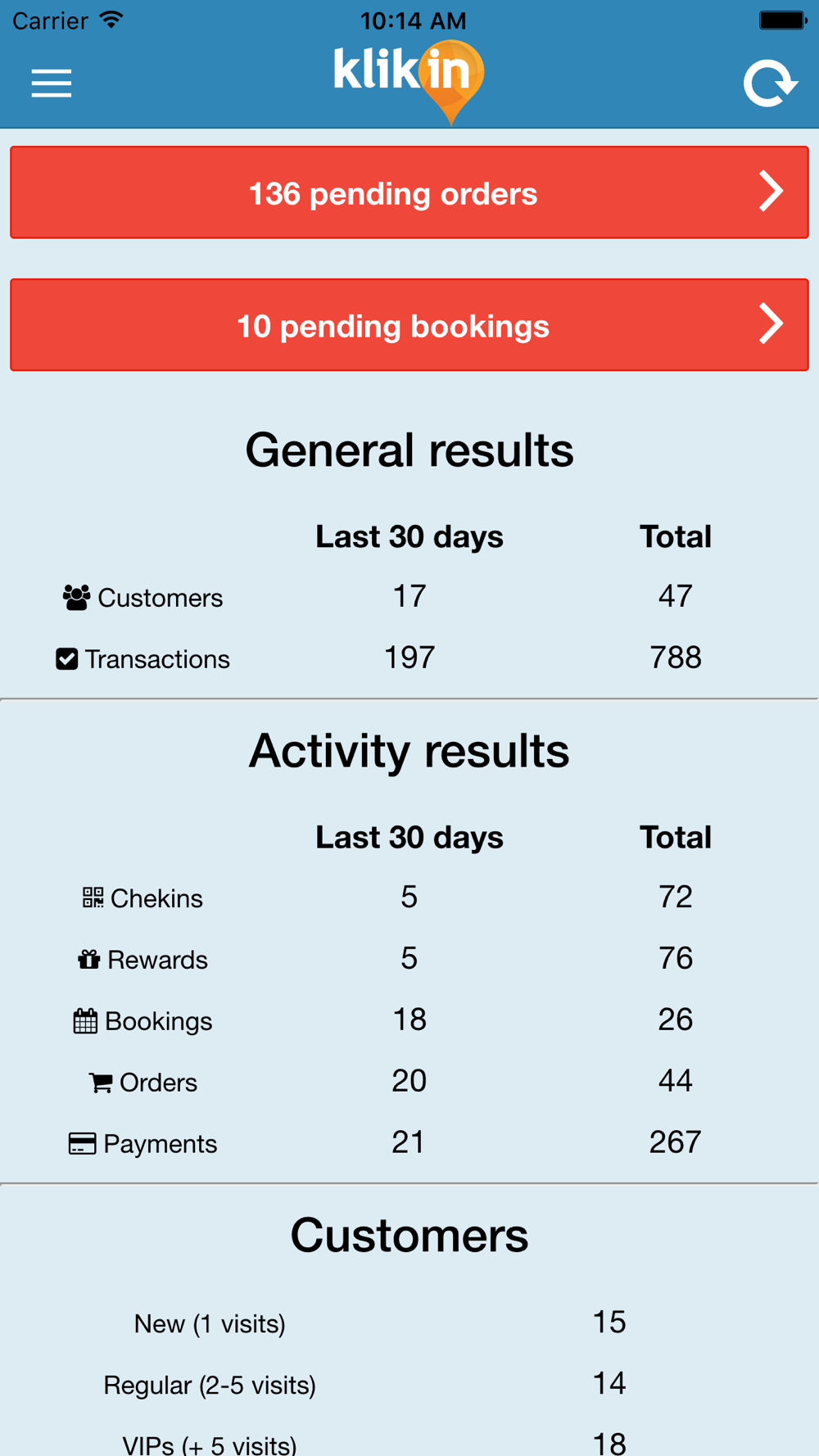Tap the Orders shopping cart icon

pyautogui.click(x=101, y=1083)
